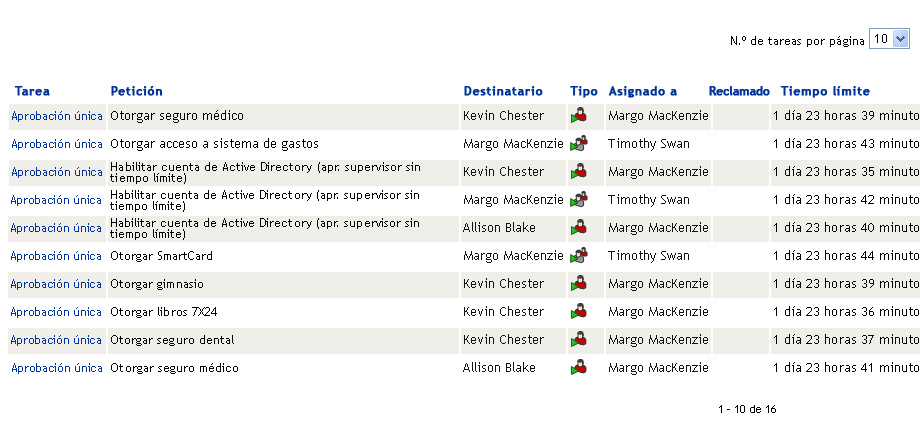This screenshot has width=920, height=421.
Task: Click type icon in Active Directory row assigned to Timothy Swan
Action: (578, 200)
